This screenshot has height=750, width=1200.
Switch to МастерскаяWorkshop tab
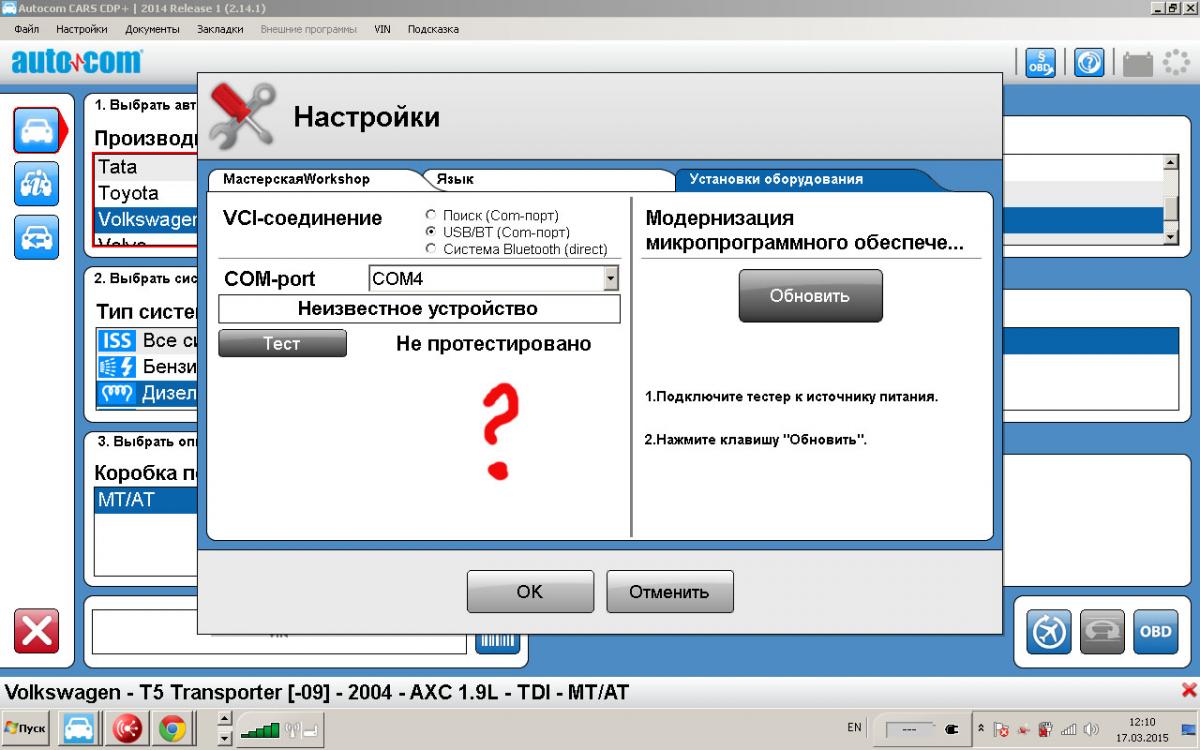[296, 180]
